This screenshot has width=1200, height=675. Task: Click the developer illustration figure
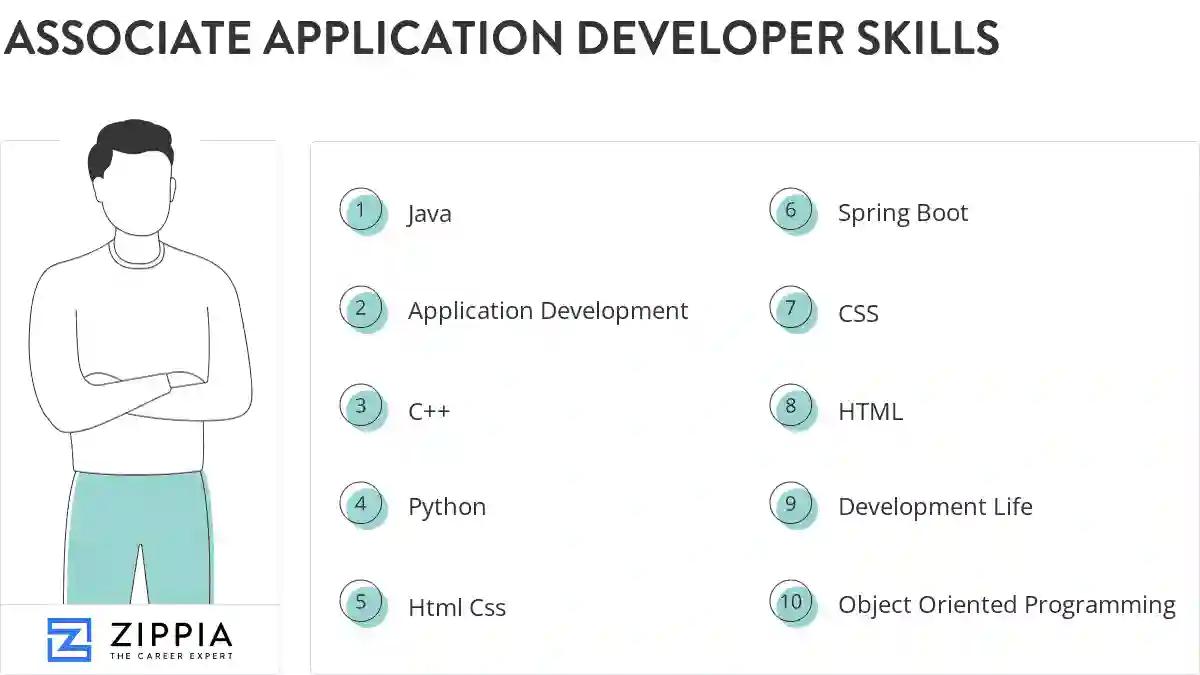(x=139, y=330)
